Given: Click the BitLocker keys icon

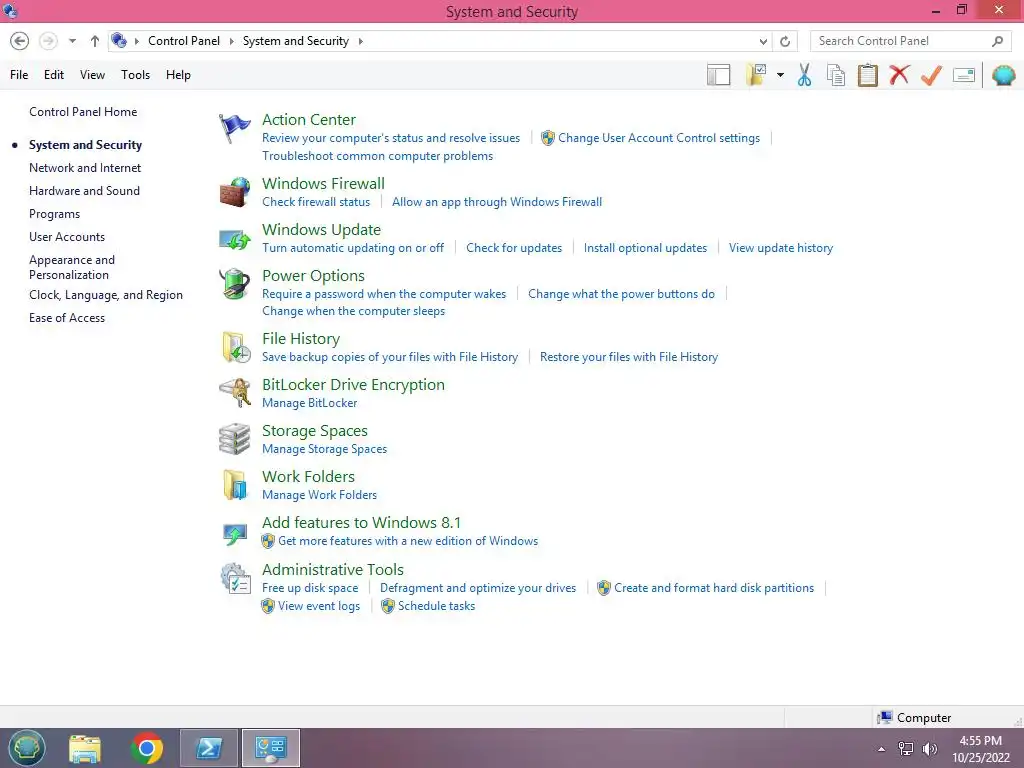Looking at the screenshot, I should tap(235, 393).
